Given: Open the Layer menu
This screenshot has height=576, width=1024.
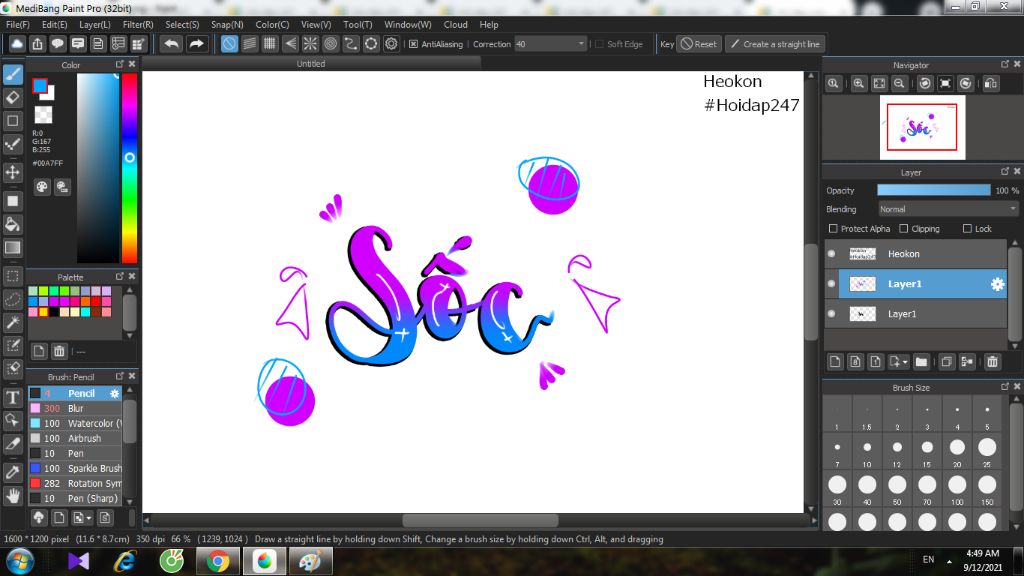Looking at the screenshot, I should coord(95,24).
